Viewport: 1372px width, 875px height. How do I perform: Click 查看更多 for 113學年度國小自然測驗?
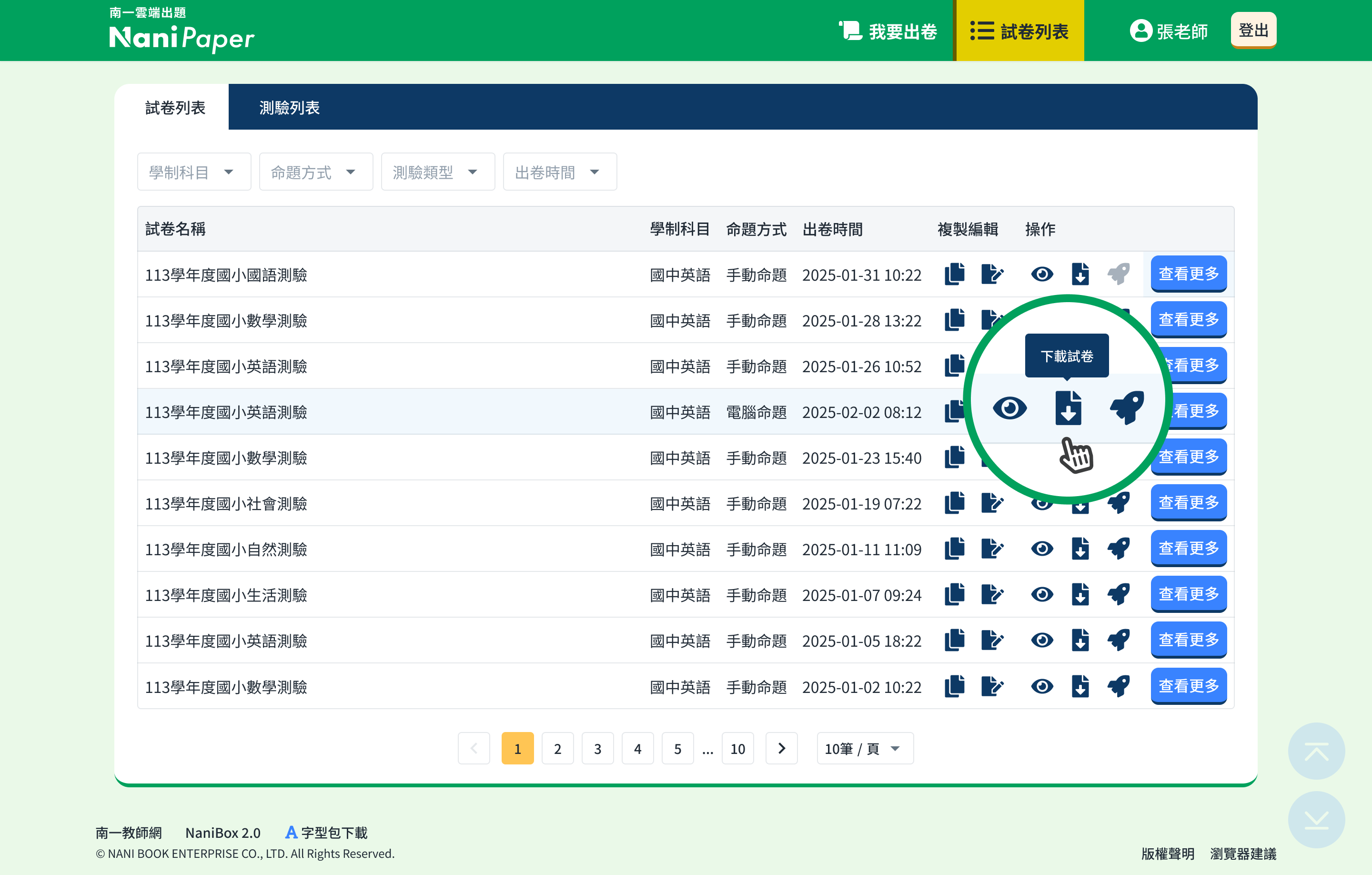pyautogui.click(x=1189, y=548)
